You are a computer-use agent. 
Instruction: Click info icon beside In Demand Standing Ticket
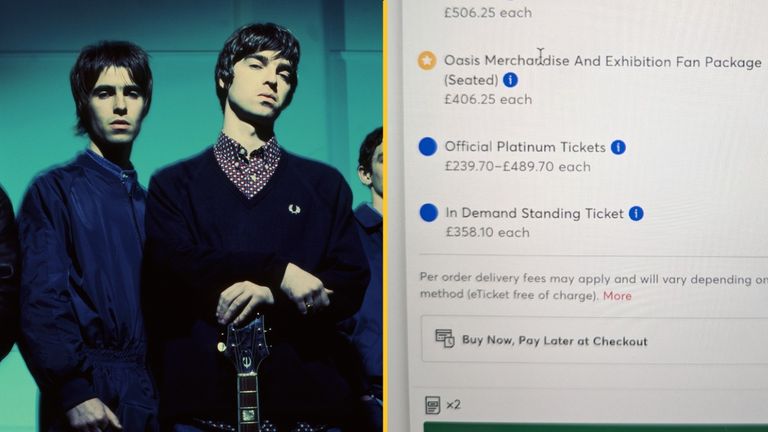pyautogui.click(x=636, y=214)
